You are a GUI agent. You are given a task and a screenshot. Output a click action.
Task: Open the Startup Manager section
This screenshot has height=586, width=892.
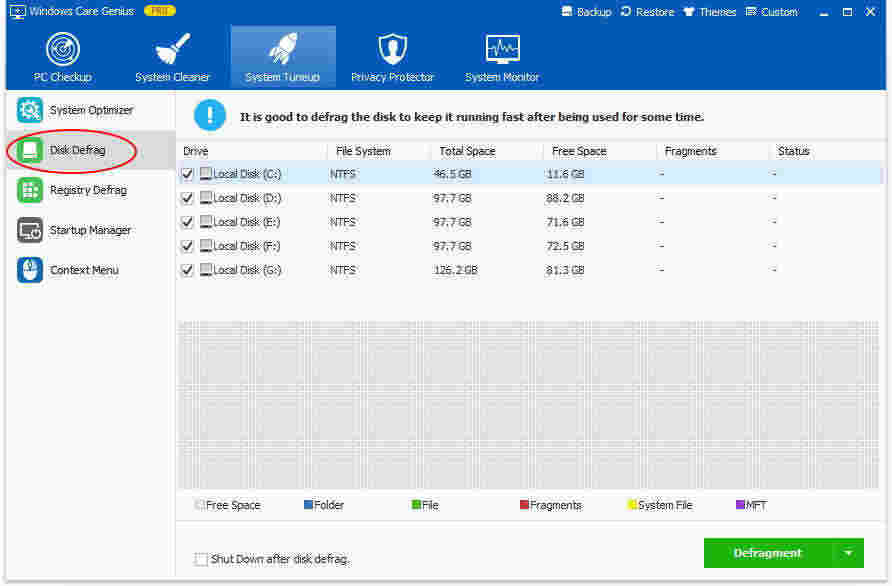pyautogui.click(x=90, y=230)
